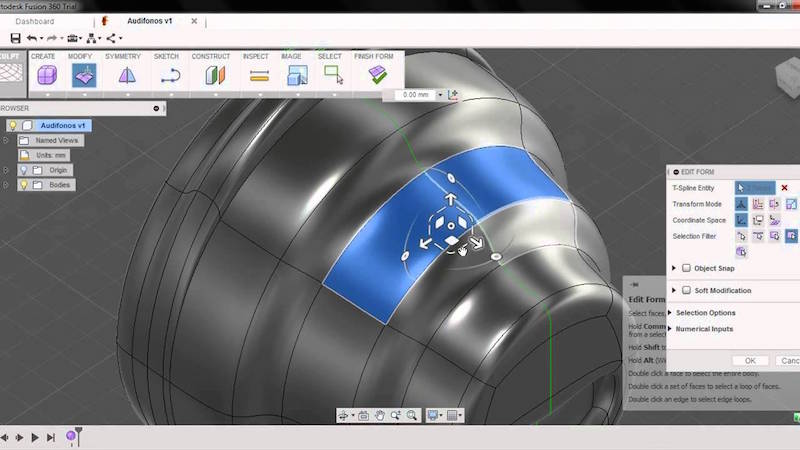Toggle Bodies folder lightbulb visibility

tap(24, 185)
